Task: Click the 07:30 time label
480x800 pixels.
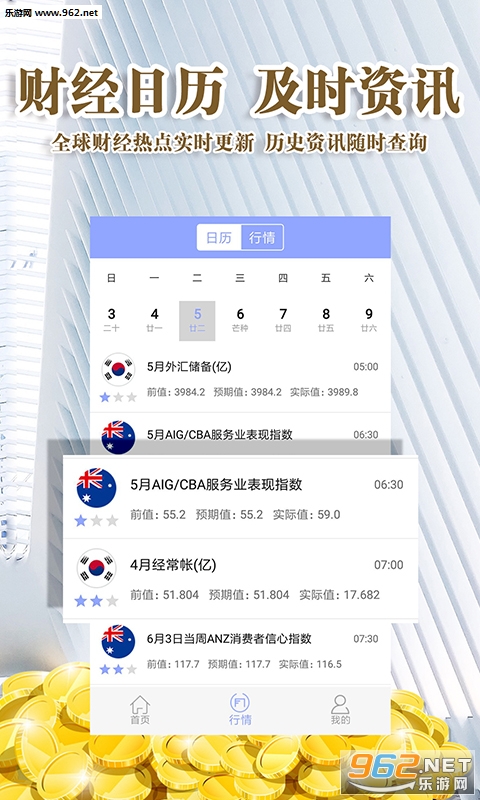Action: [x=366, y=639]
